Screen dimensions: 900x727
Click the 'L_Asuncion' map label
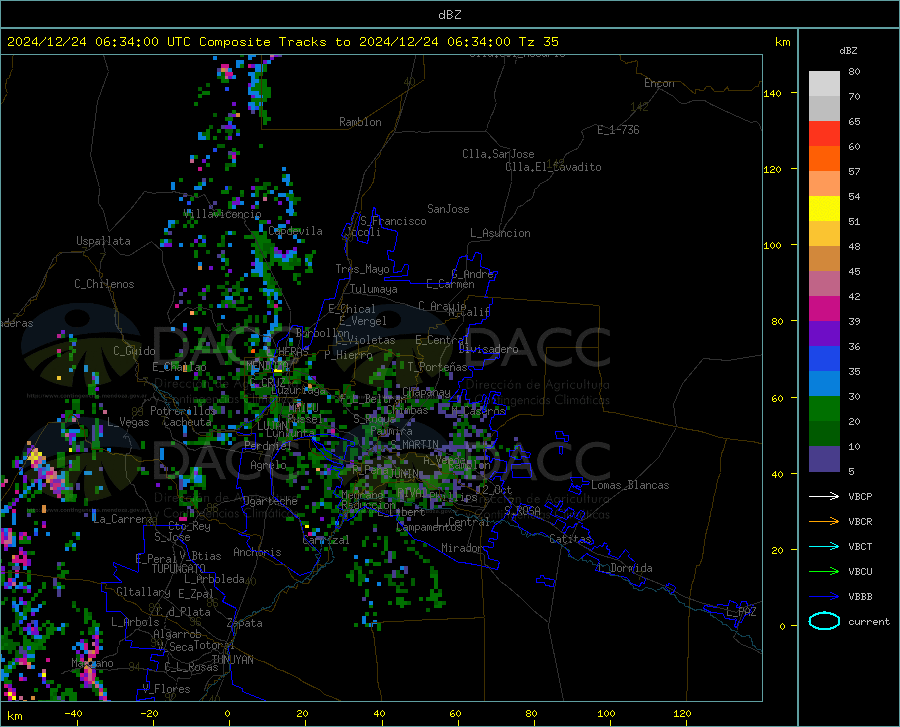[500, 233]
